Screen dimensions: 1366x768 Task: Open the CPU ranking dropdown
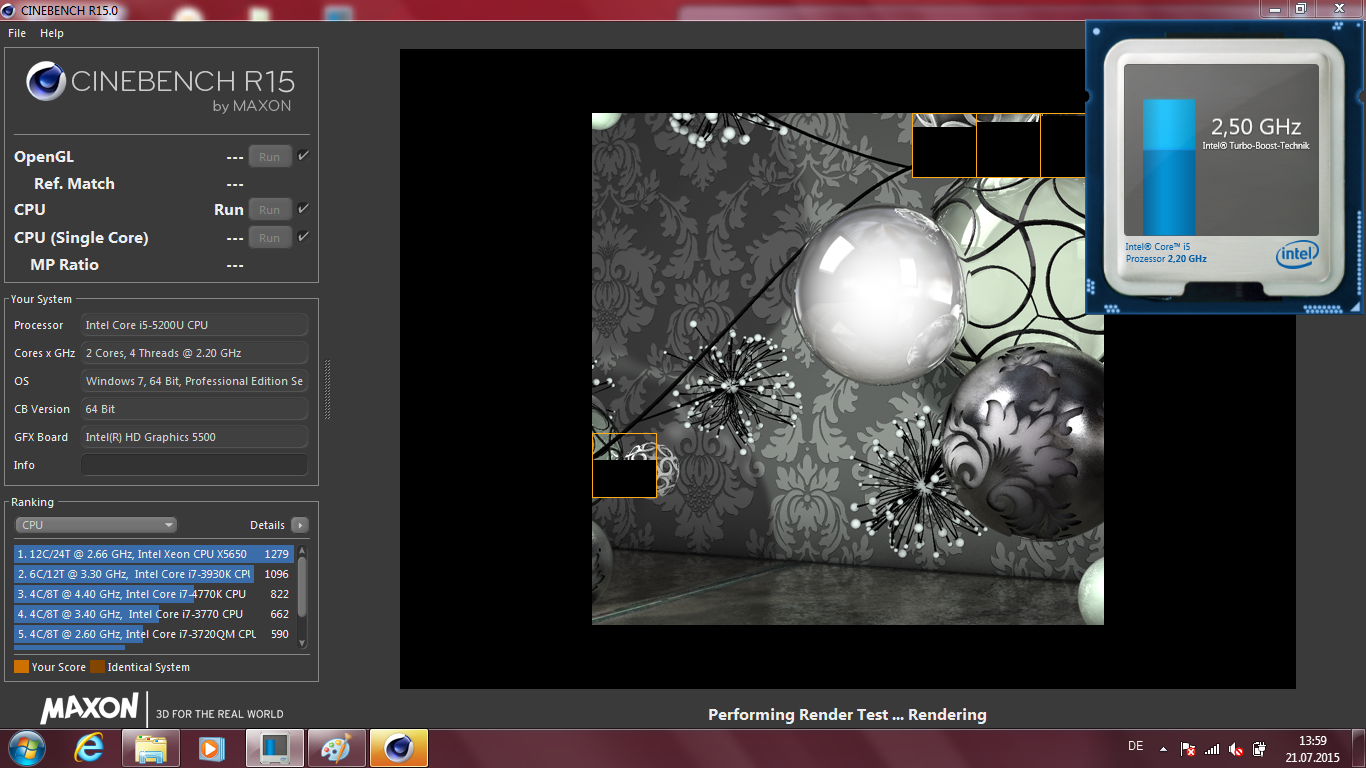(96, 525)
